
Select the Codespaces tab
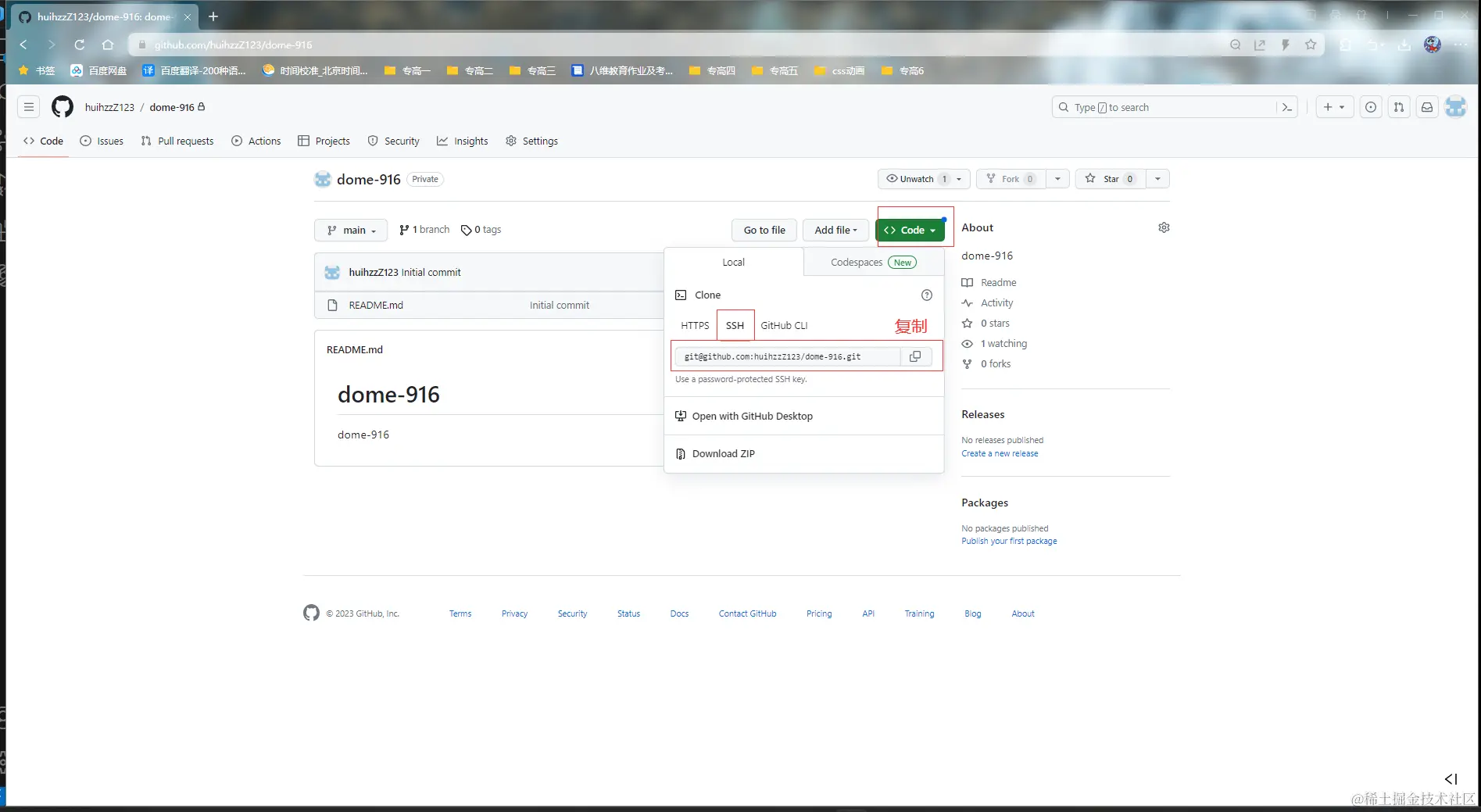click(874, 262)
